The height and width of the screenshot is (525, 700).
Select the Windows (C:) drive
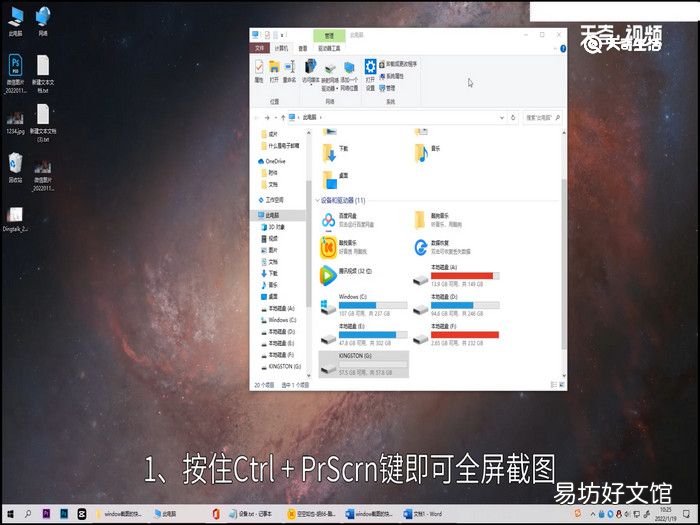point(364,305)
